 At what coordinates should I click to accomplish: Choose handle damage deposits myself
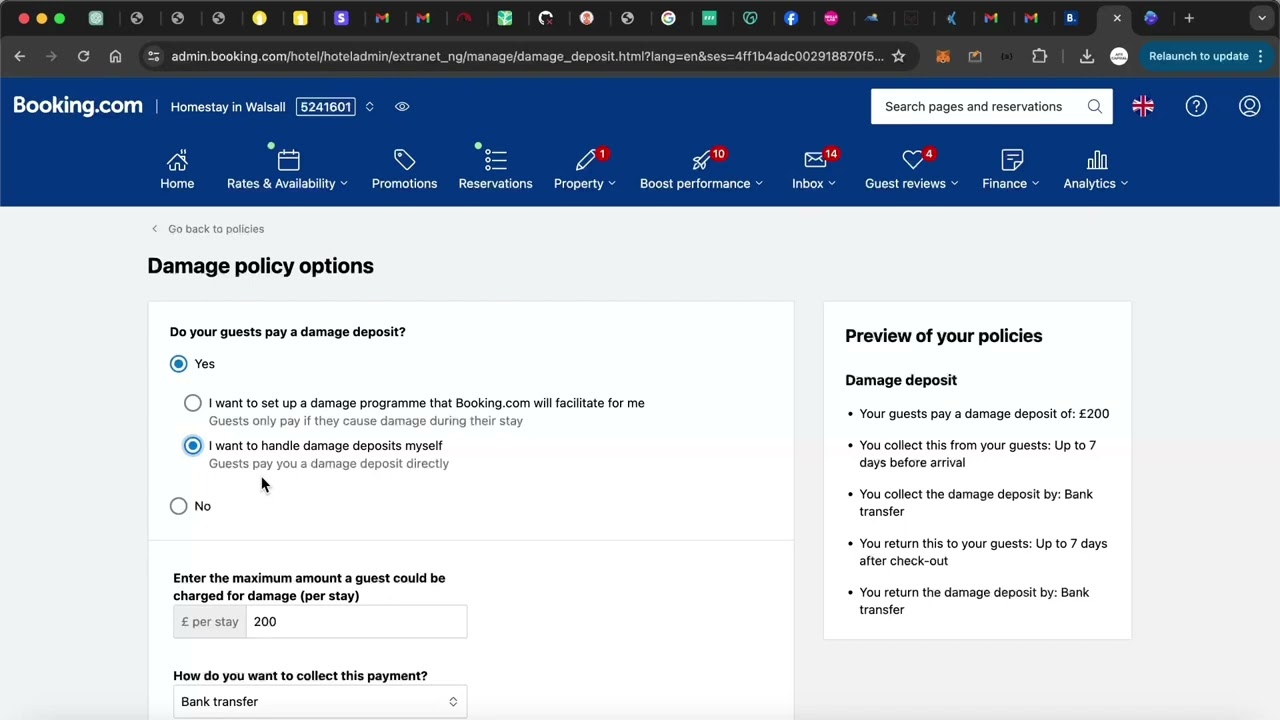(193, 446)
